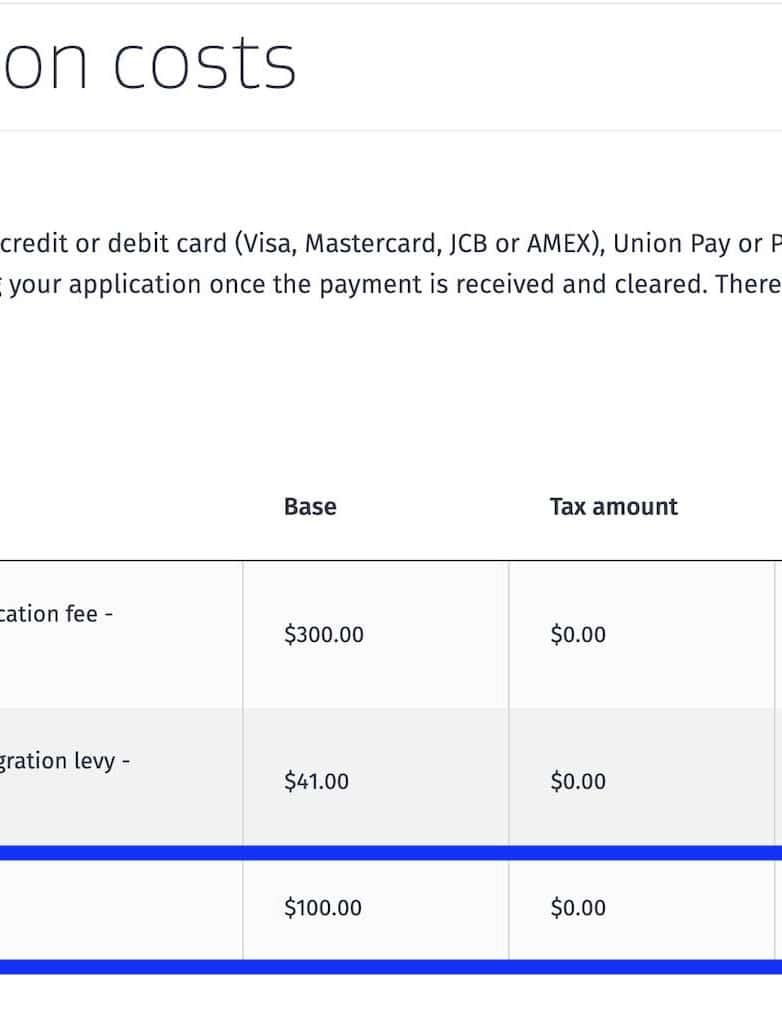
Task: Click the $100.00 base amount cell
Action: [x=323, y=909]
